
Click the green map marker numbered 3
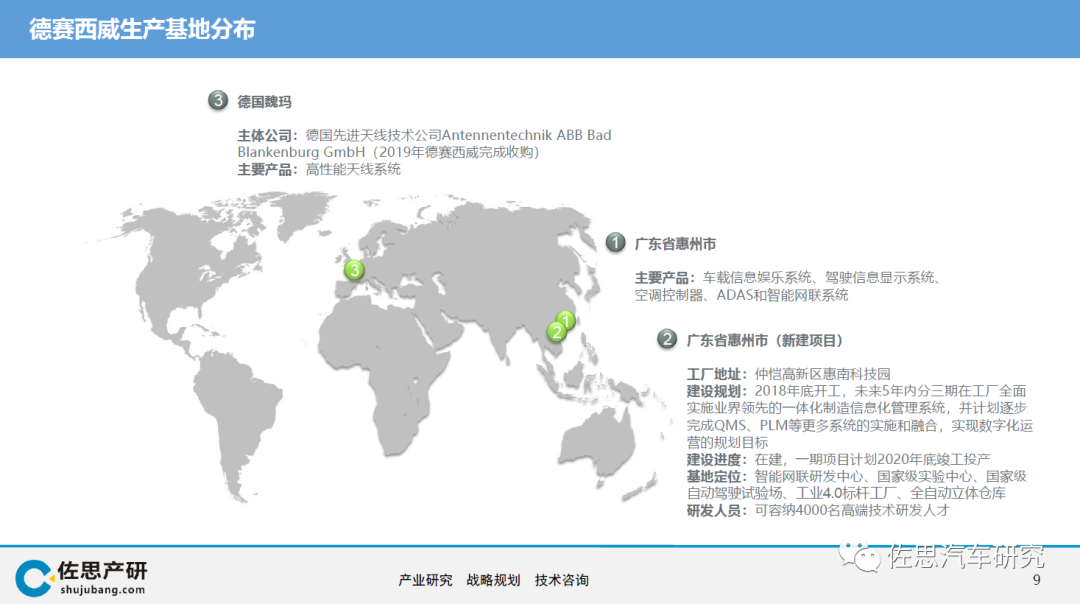click(354, 270)
